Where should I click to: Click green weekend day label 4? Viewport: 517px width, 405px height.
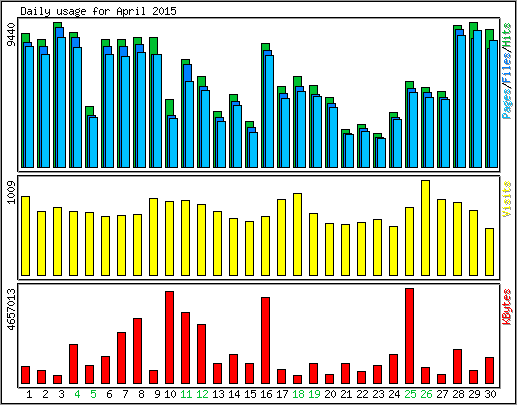tap(77, 394)
